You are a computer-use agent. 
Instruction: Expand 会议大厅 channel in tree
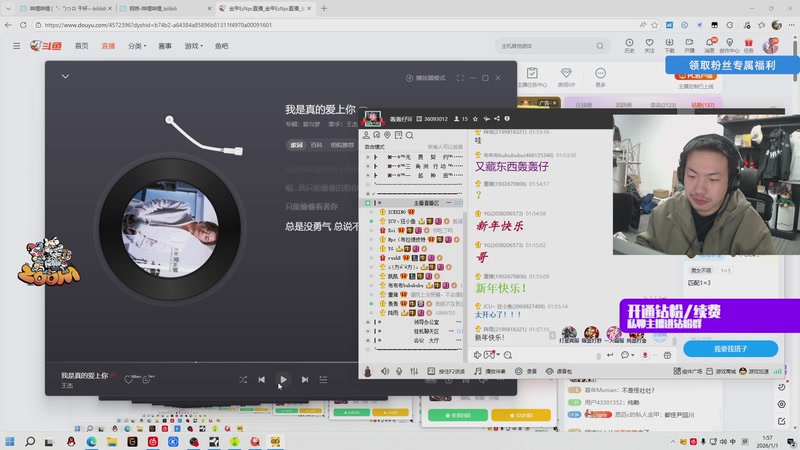[x=368, y=340]
